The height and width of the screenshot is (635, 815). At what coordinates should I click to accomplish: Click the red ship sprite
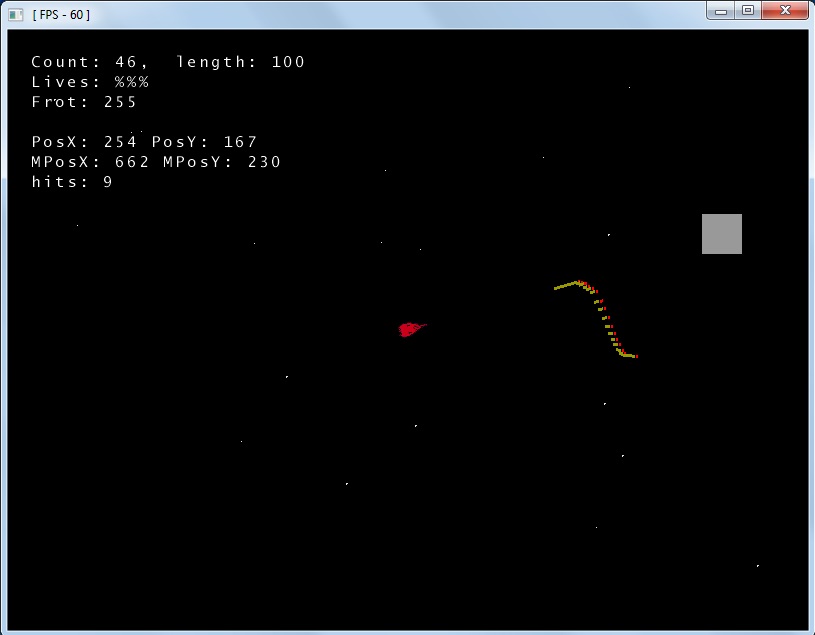click(412, 329)
